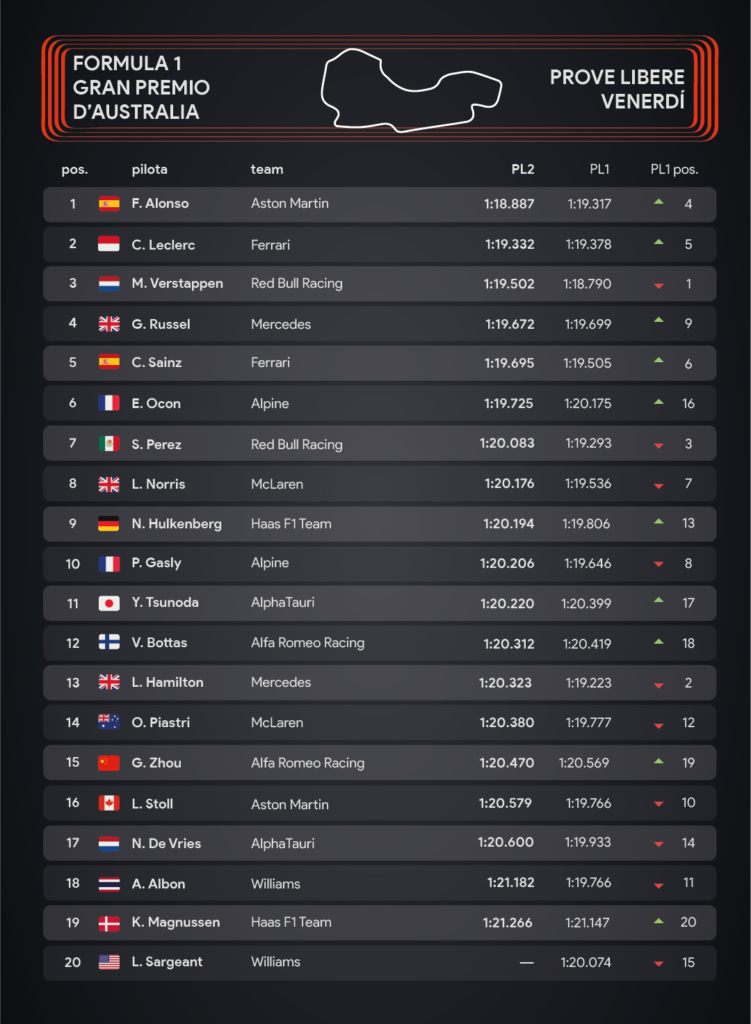Select the PL1 column header
This screenshot has height=1024, width=751.
599,170
